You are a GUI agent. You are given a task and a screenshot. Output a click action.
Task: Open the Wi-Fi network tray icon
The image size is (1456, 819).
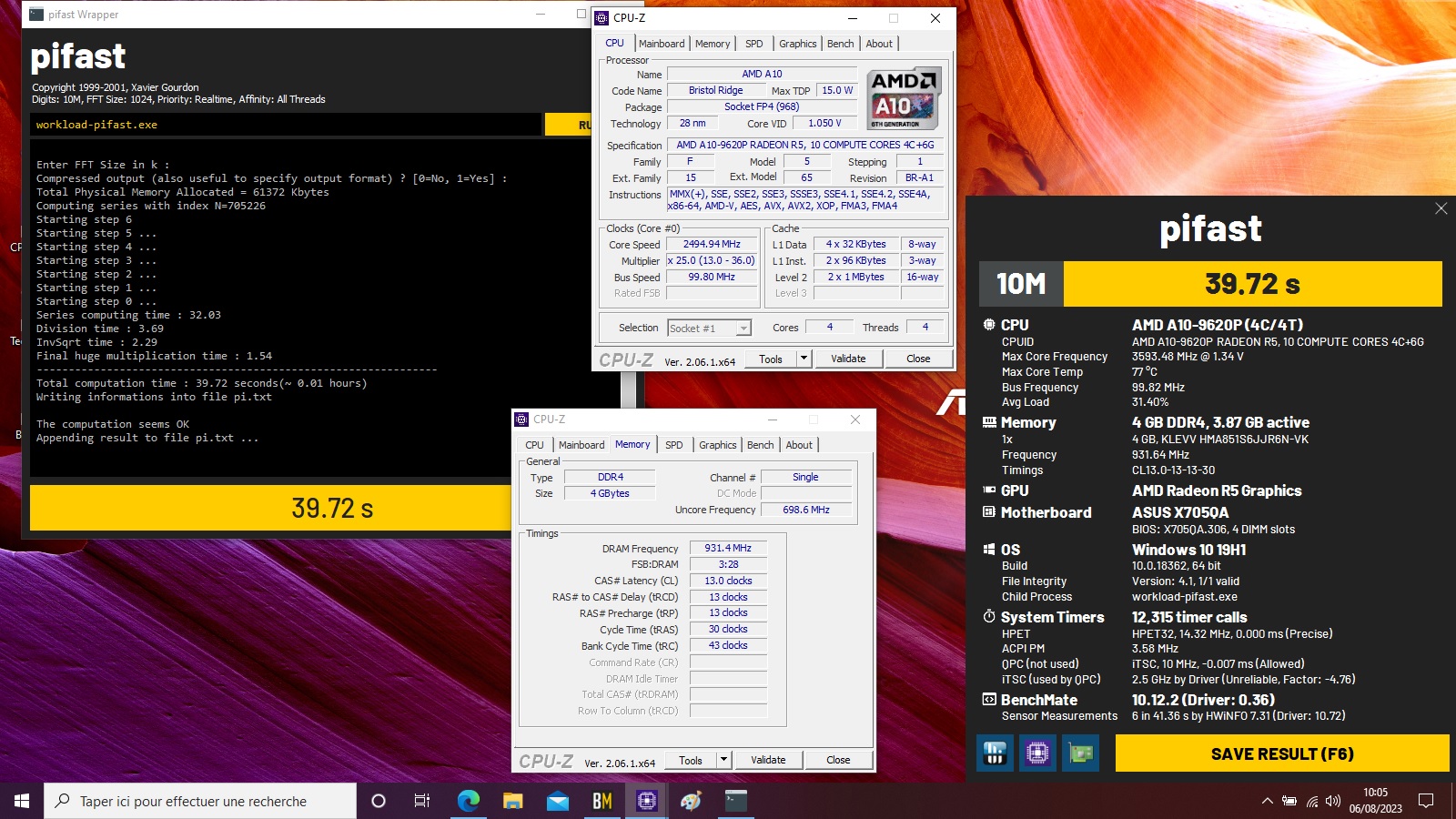point(1311,801)
